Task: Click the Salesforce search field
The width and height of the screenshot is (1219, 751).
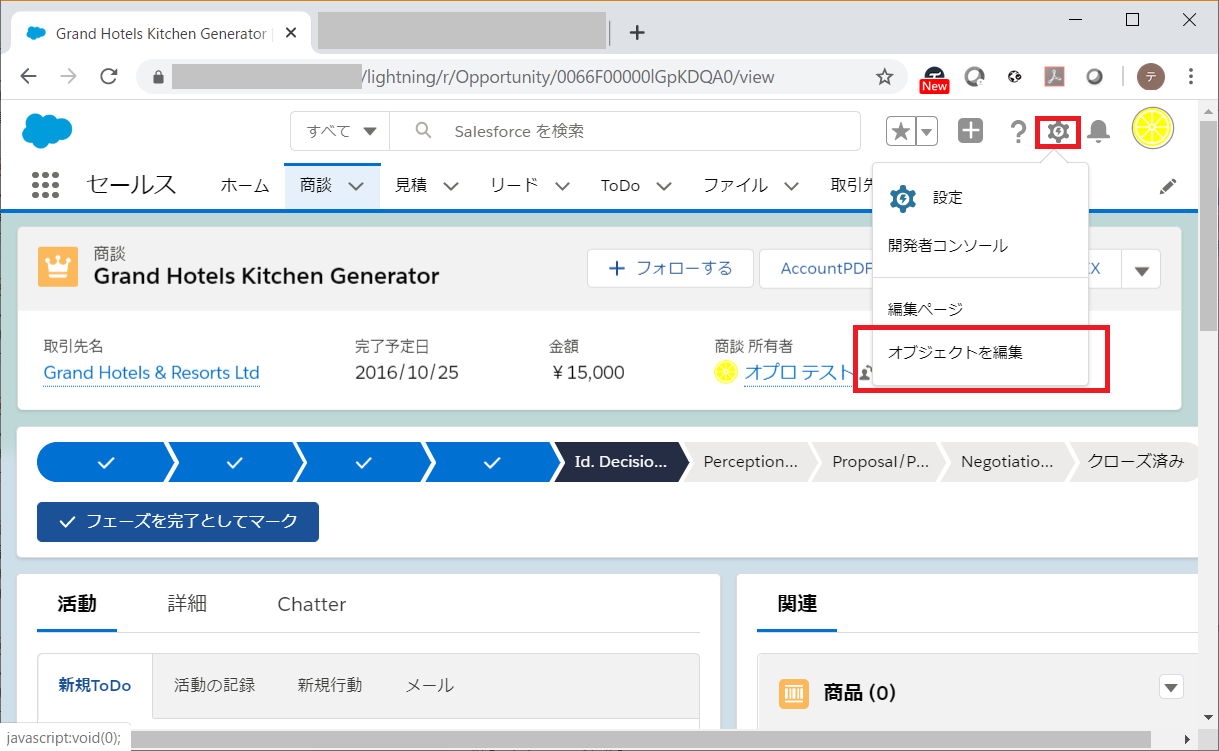Action: pyautogui.click(x=625, y=131)
